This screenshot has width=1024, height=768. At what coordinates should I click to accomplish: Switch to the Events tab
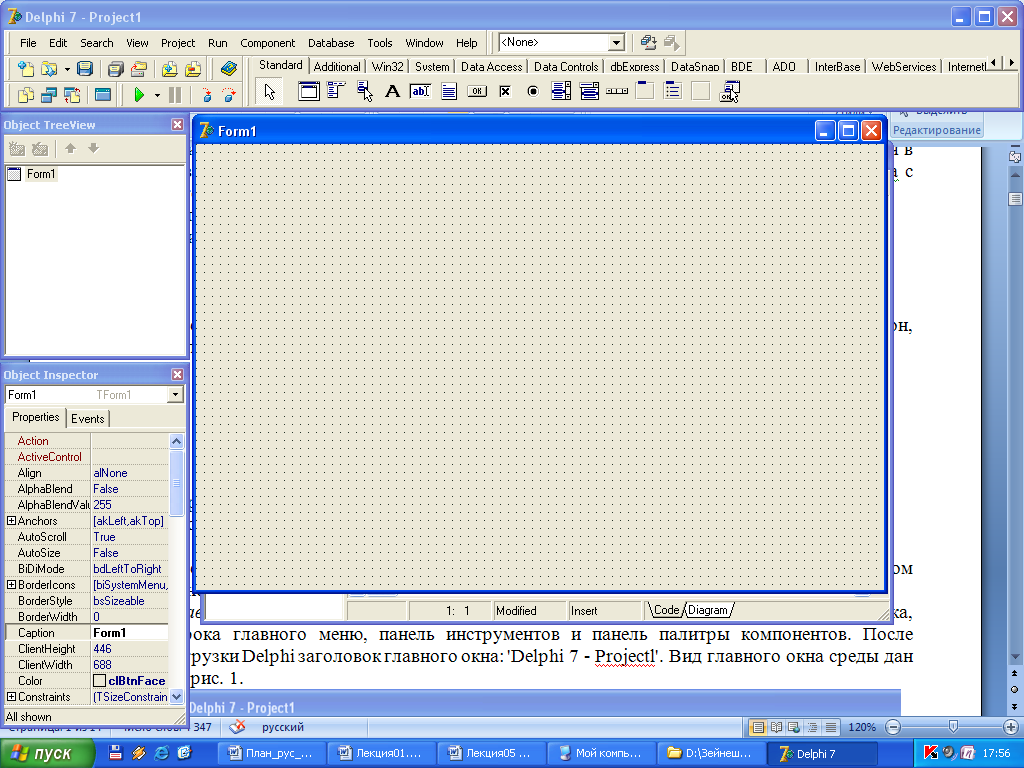pos(88,418)
